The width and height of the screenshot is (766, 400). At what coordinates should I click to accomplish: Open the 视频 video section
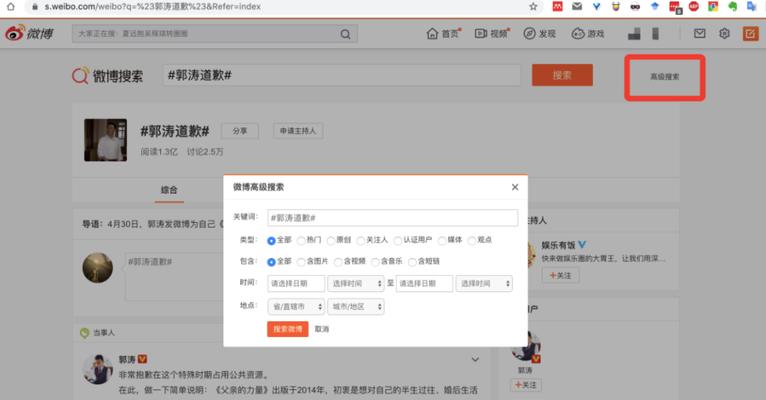[492, 33]
